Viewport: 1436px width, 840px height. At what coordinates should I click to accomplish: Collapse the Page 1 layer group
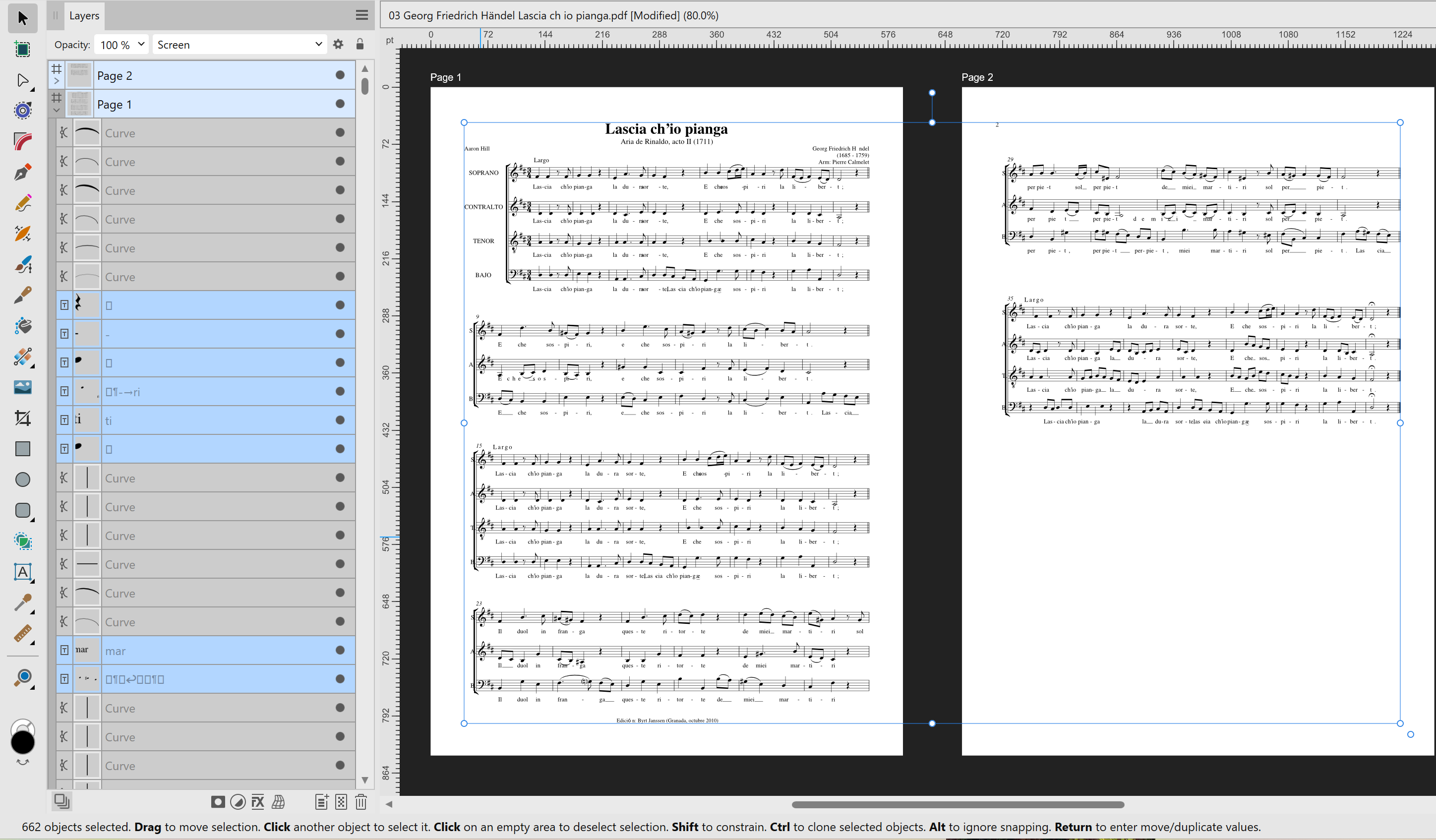coord(57,110)
